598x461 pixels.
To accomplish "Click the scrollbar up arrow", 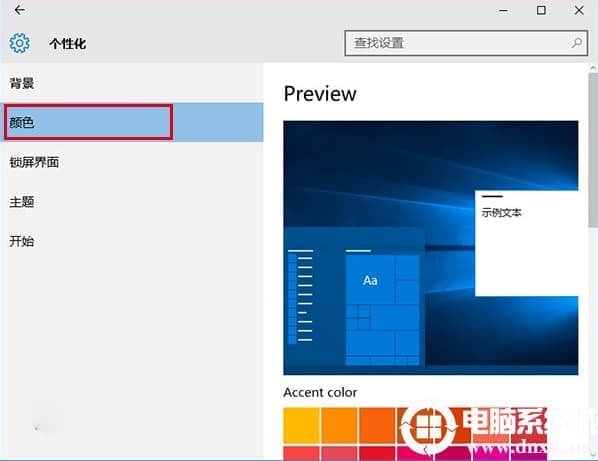I will tap(593, 68).
